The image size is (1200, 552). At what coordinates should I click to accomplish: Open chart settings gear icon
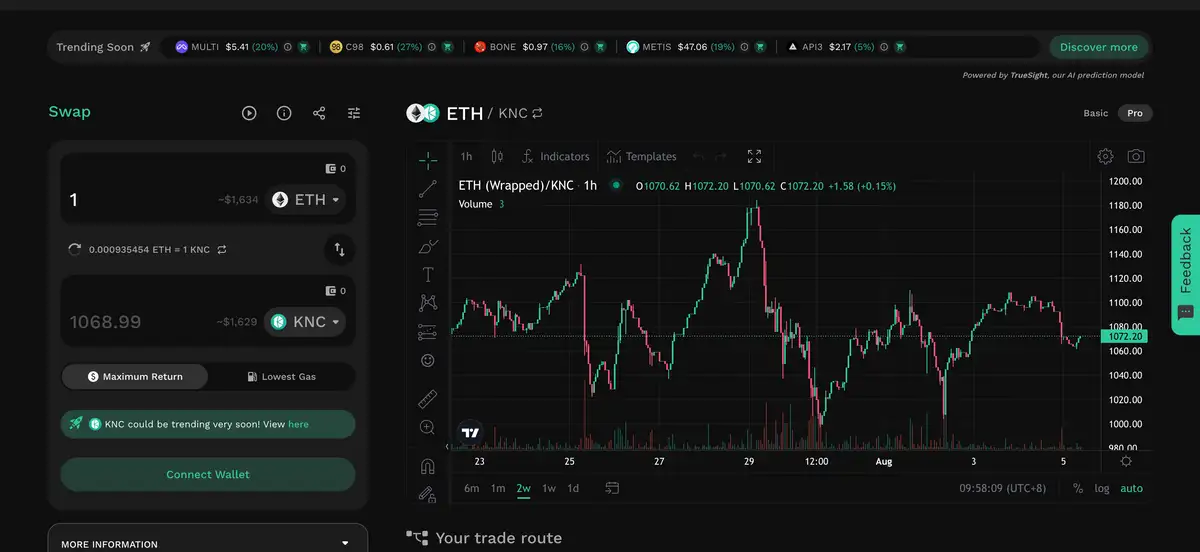pos(1105,157)
